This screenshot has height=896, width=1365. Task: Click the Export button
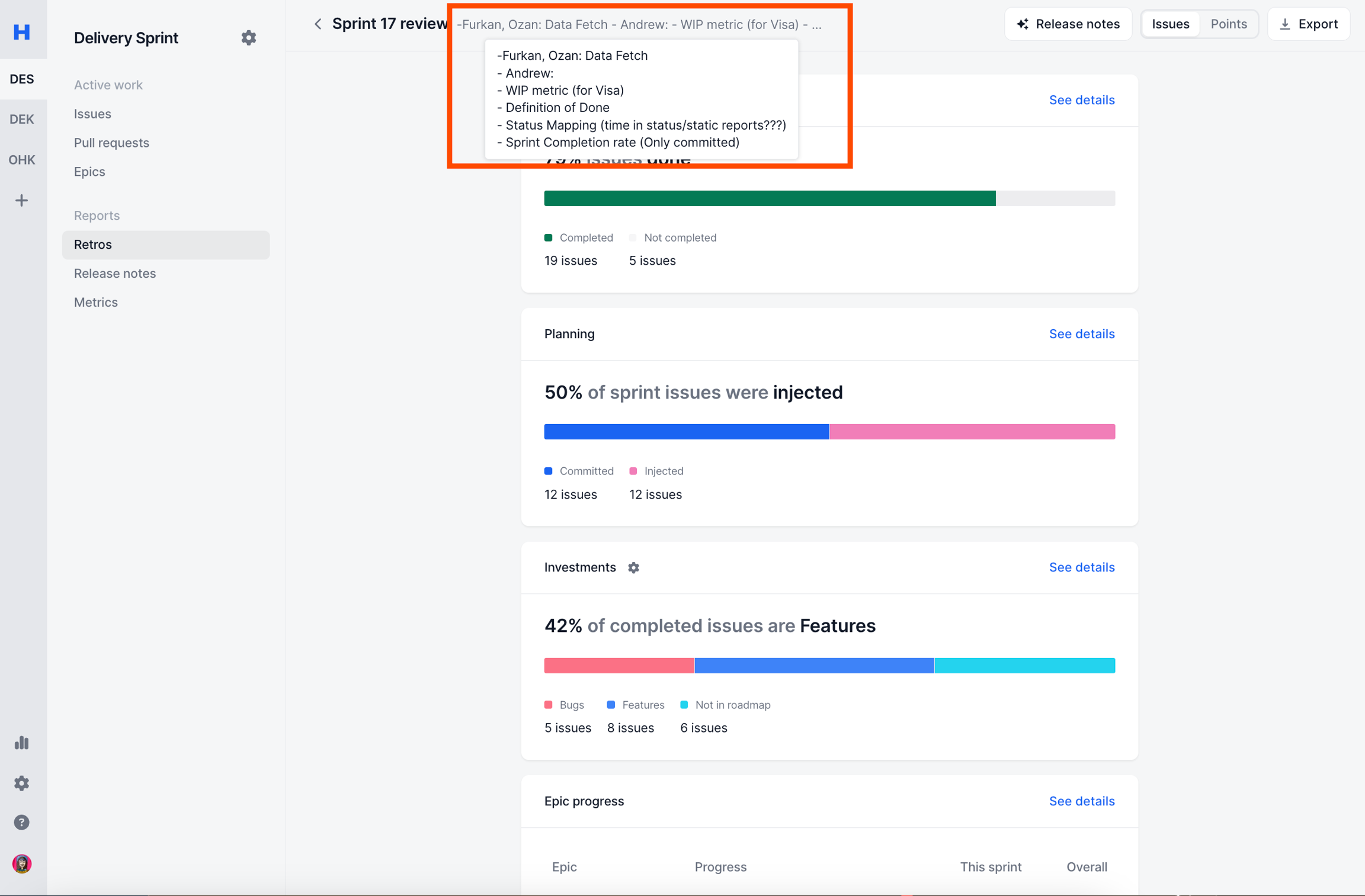[x=1309, y=24]
